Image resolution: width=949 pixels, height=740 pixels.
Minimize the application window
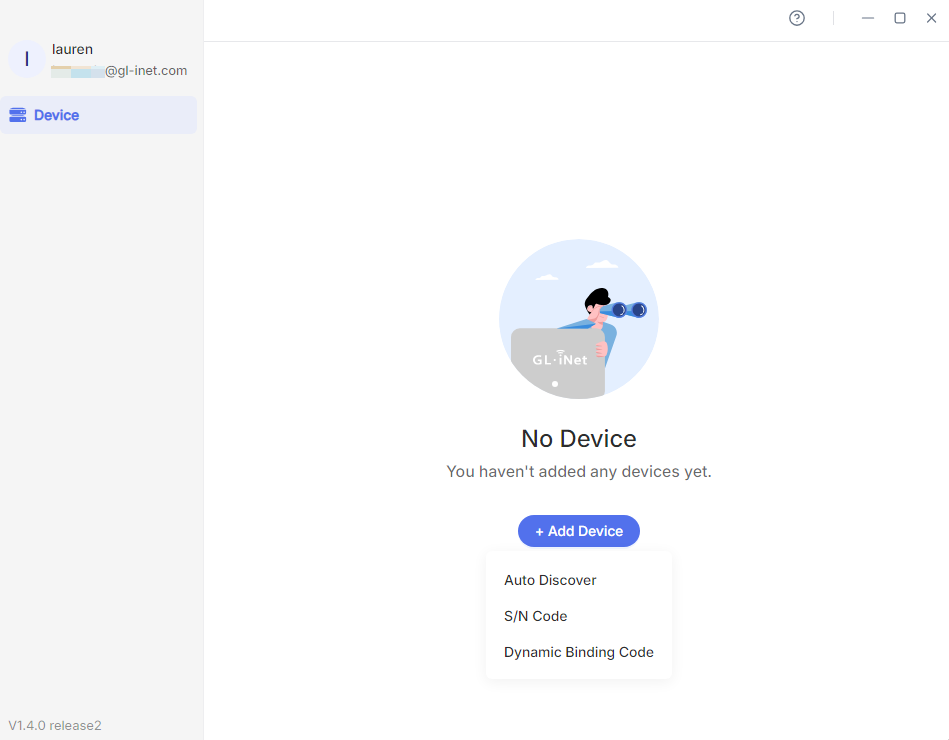tap(868, 18)
